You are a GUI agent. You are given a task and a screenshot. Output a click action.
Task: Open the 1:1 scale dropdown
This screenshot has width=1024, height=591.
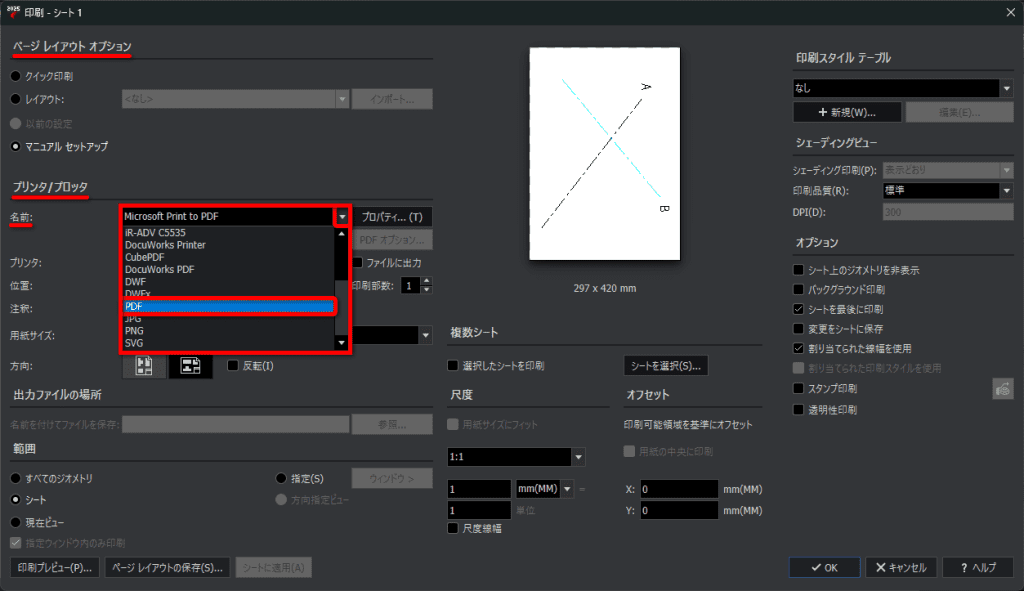point(579,457)
